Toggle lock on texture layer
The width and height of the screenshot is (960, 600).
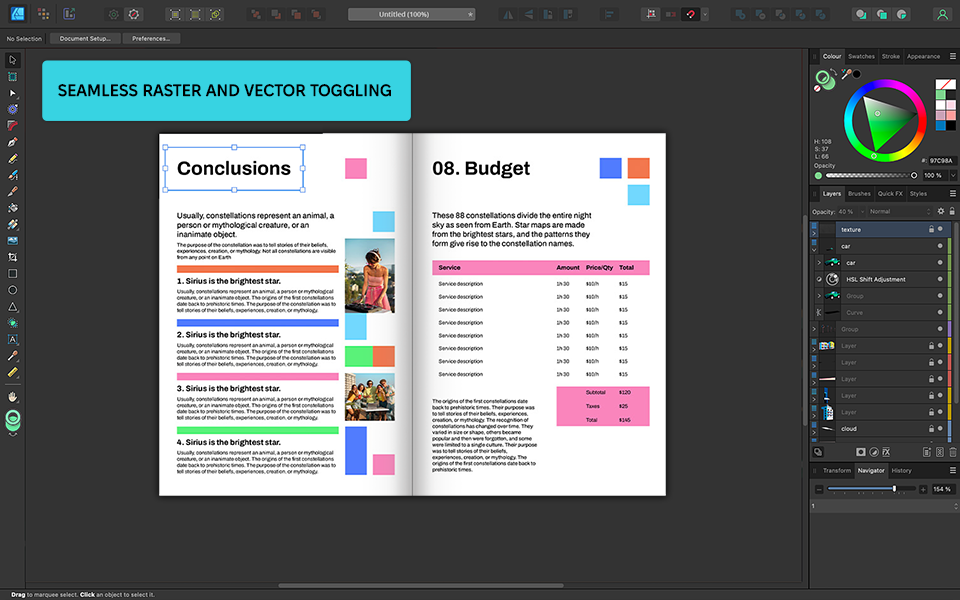[931, 229]
